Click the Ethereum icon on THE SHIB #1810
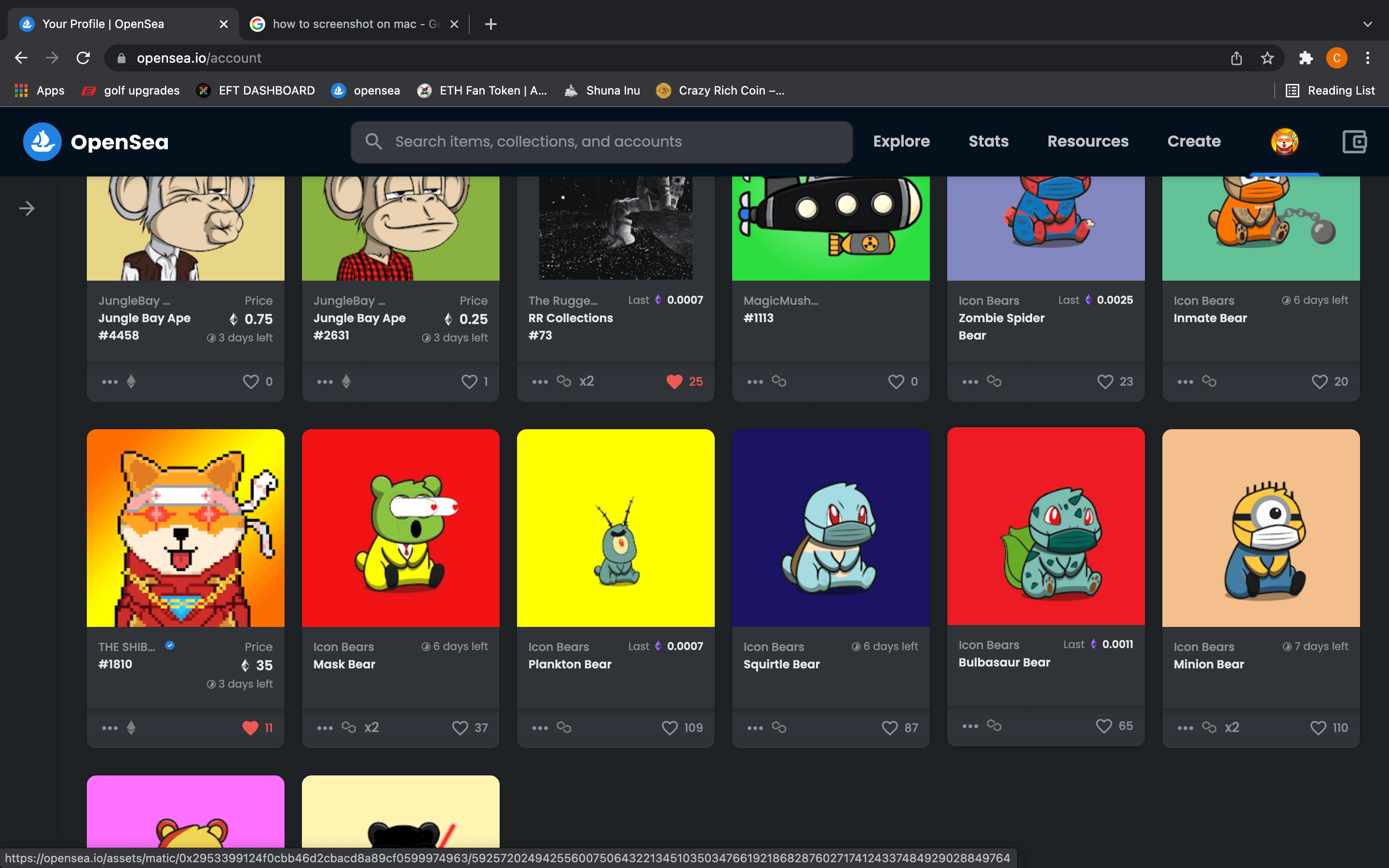 point(132,728)
